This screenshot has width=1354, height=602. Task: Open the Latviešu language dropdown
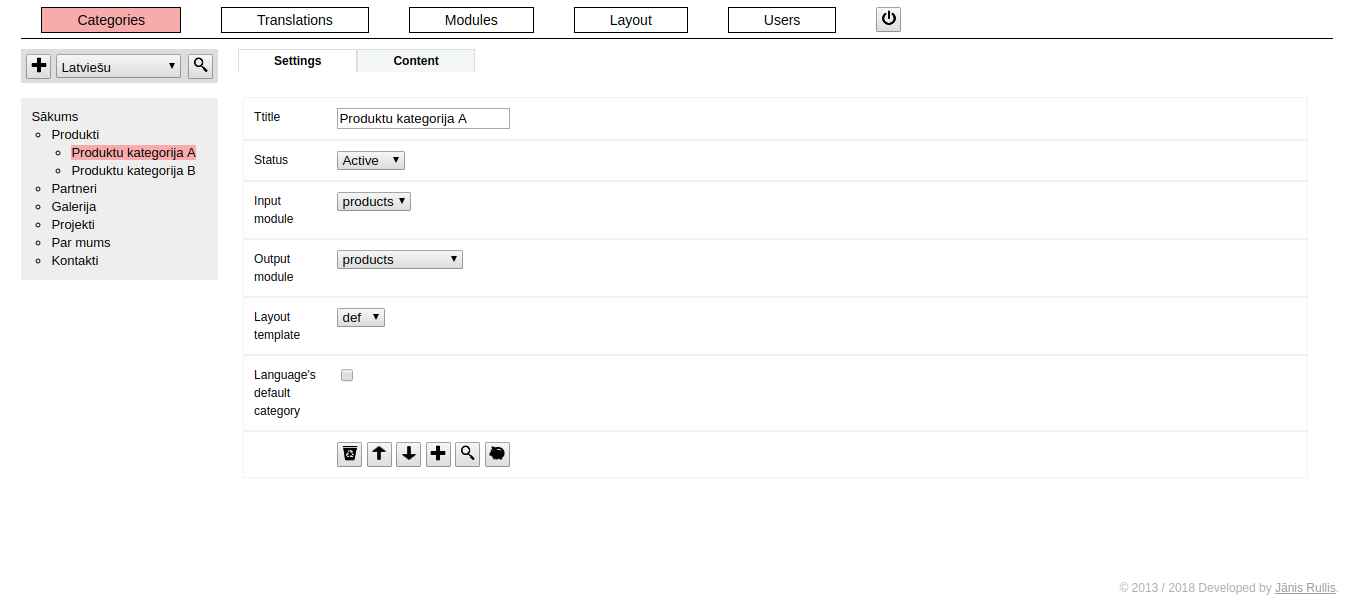(119, 67)
